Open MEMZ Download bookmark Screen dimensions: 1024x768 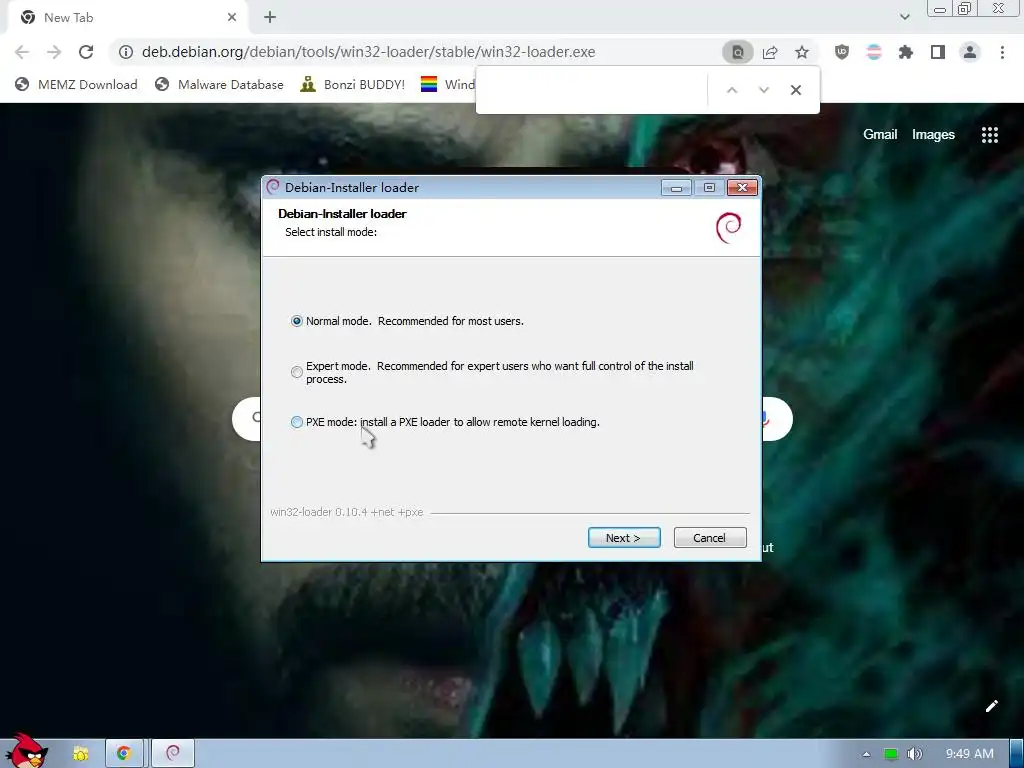(x=76, y=84)
